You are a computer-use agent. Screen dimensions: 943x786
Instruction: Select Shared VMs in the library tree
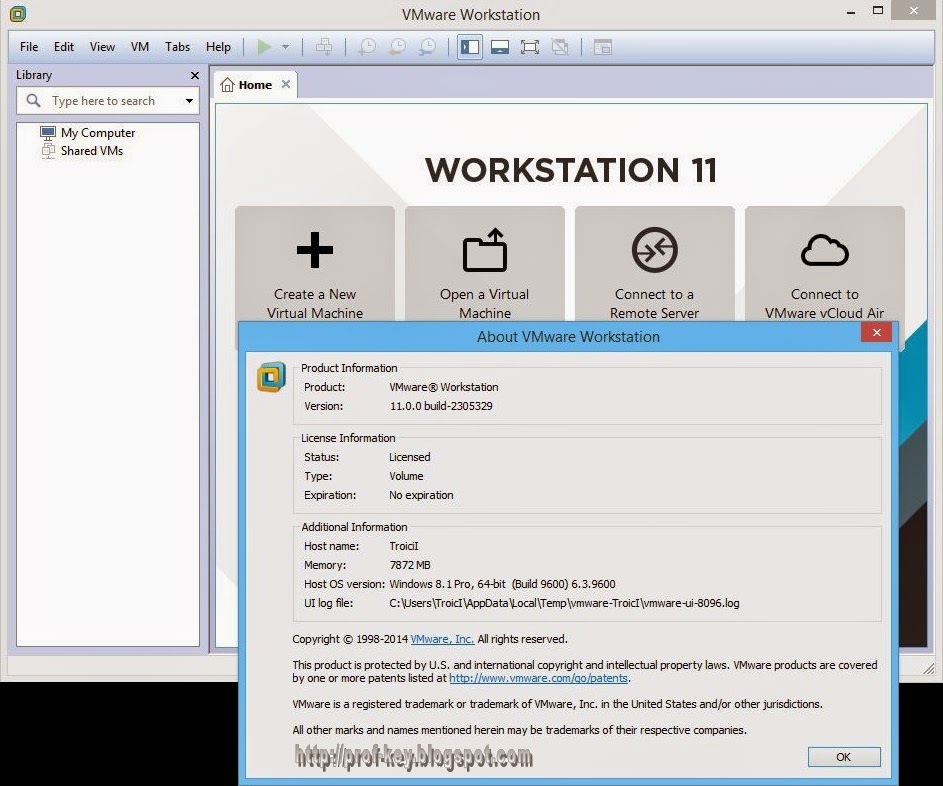click(91, 151)
